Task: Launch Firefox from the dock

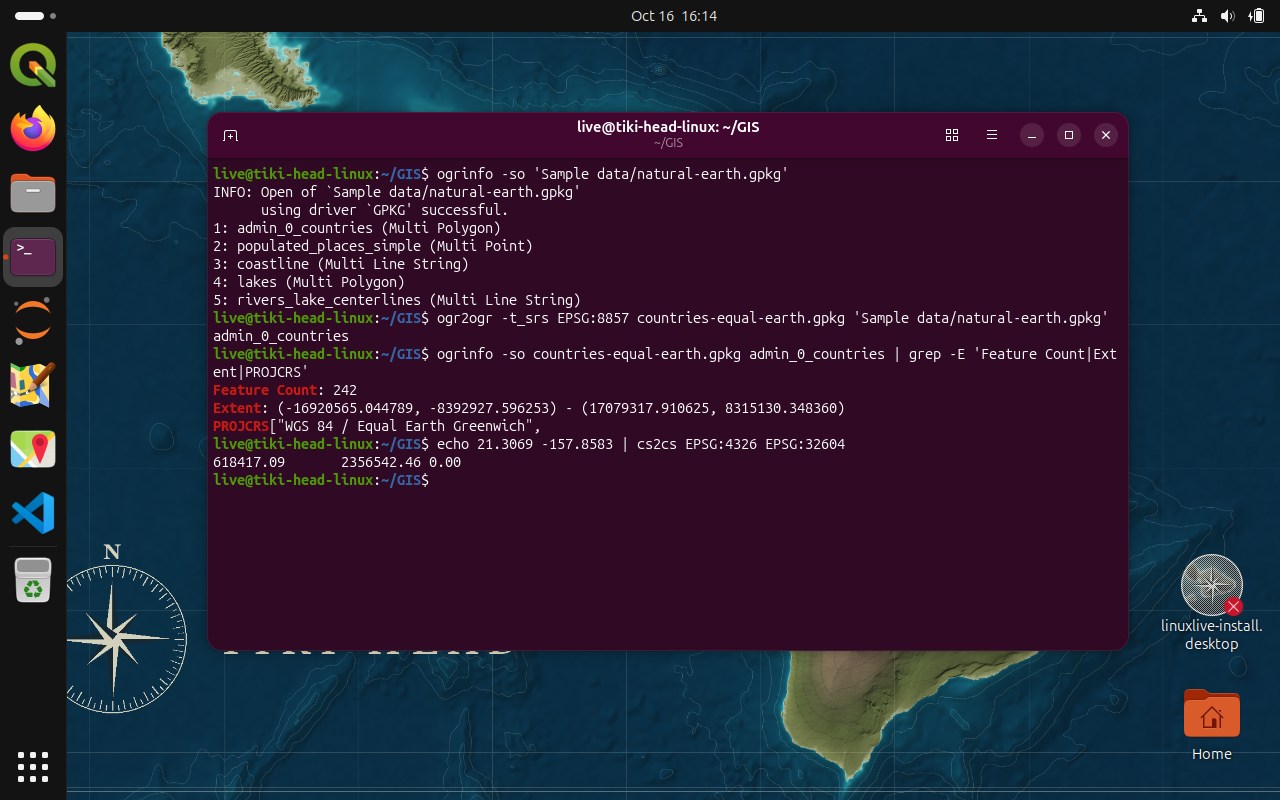Action: coord(33,129)
